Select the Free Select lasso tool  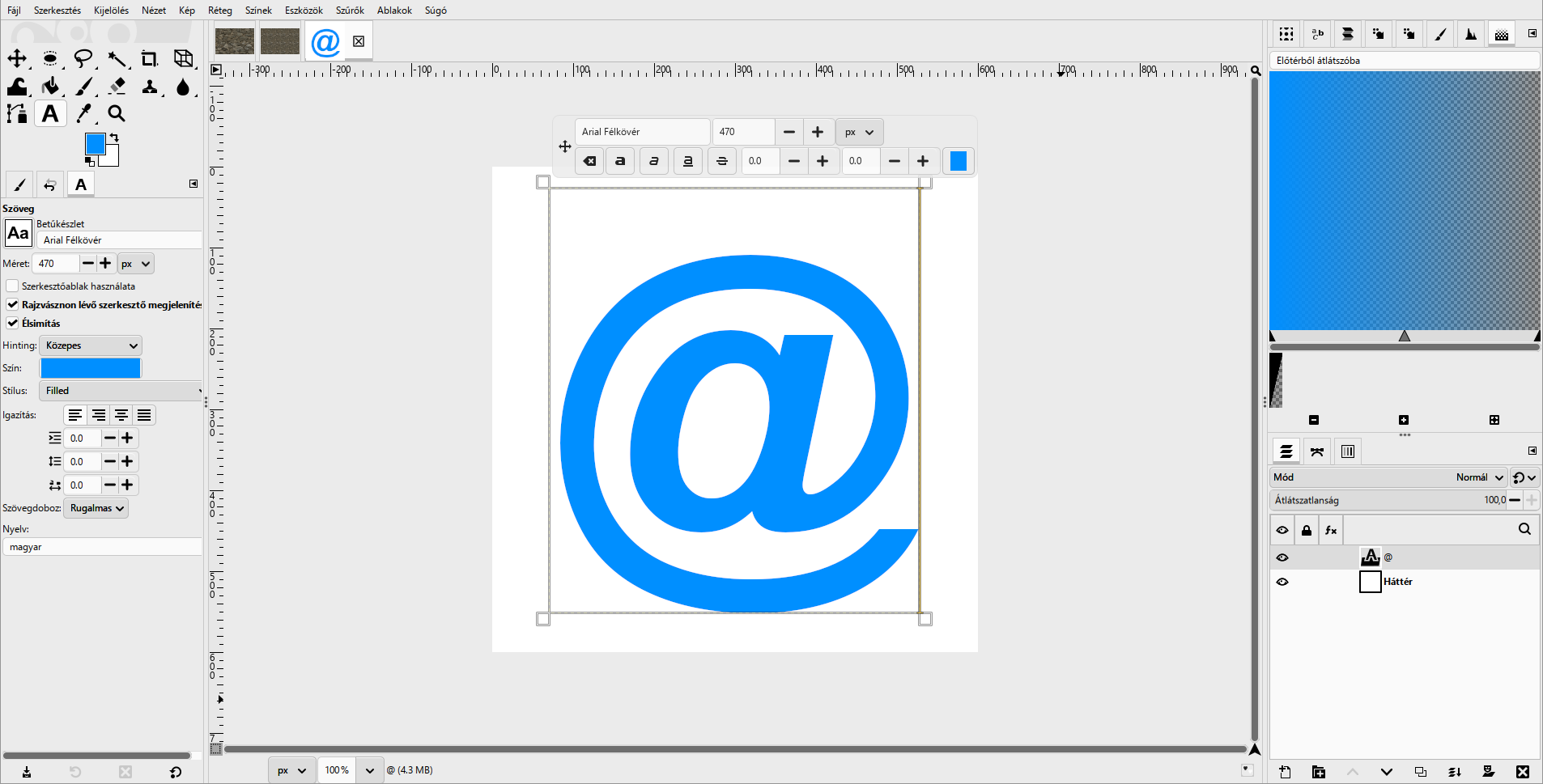coord(83,58)
